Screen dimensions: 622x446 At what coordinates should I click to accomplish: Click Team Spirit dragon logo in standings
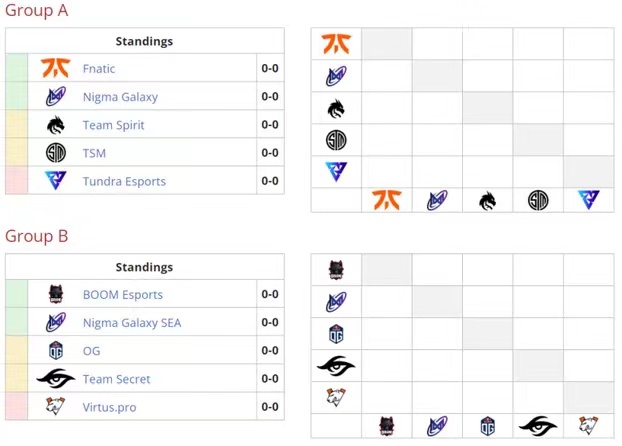coord(56,125)
